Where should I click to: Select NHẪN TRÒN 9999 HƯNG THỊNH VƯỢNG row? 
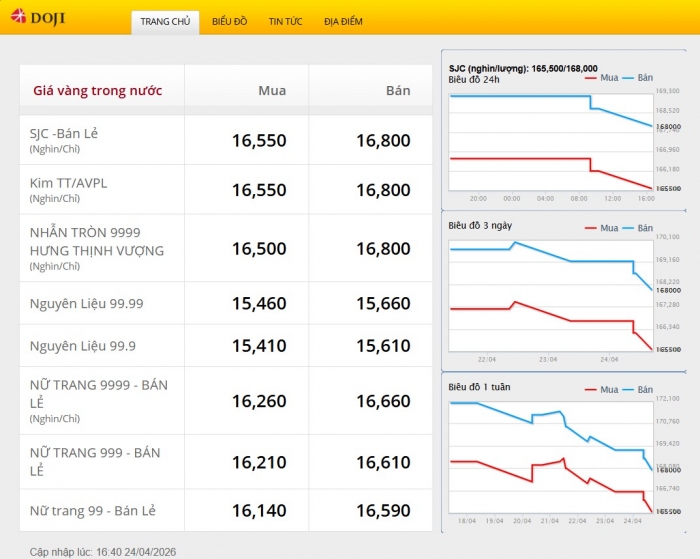point(96,242)
